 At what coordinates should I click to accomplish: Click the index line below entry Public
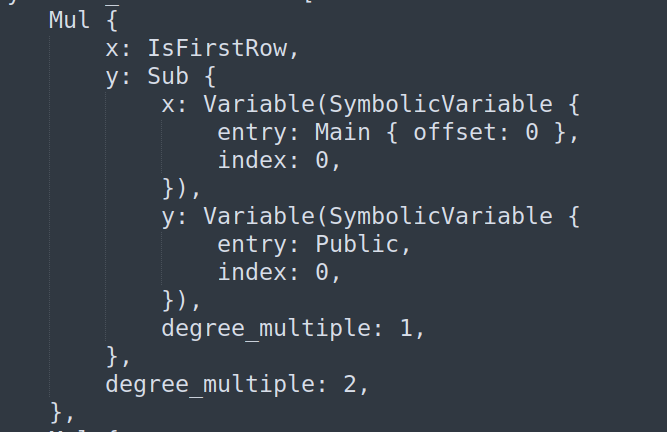coord(279,272)
